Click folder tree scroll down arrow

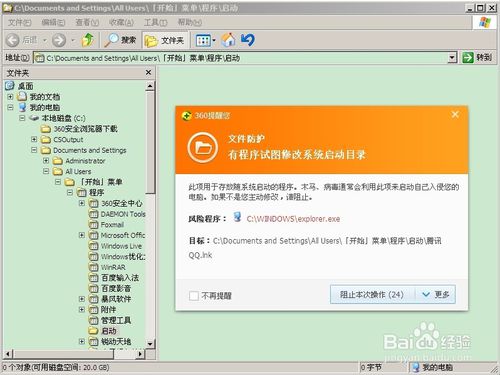click(150, 344)
